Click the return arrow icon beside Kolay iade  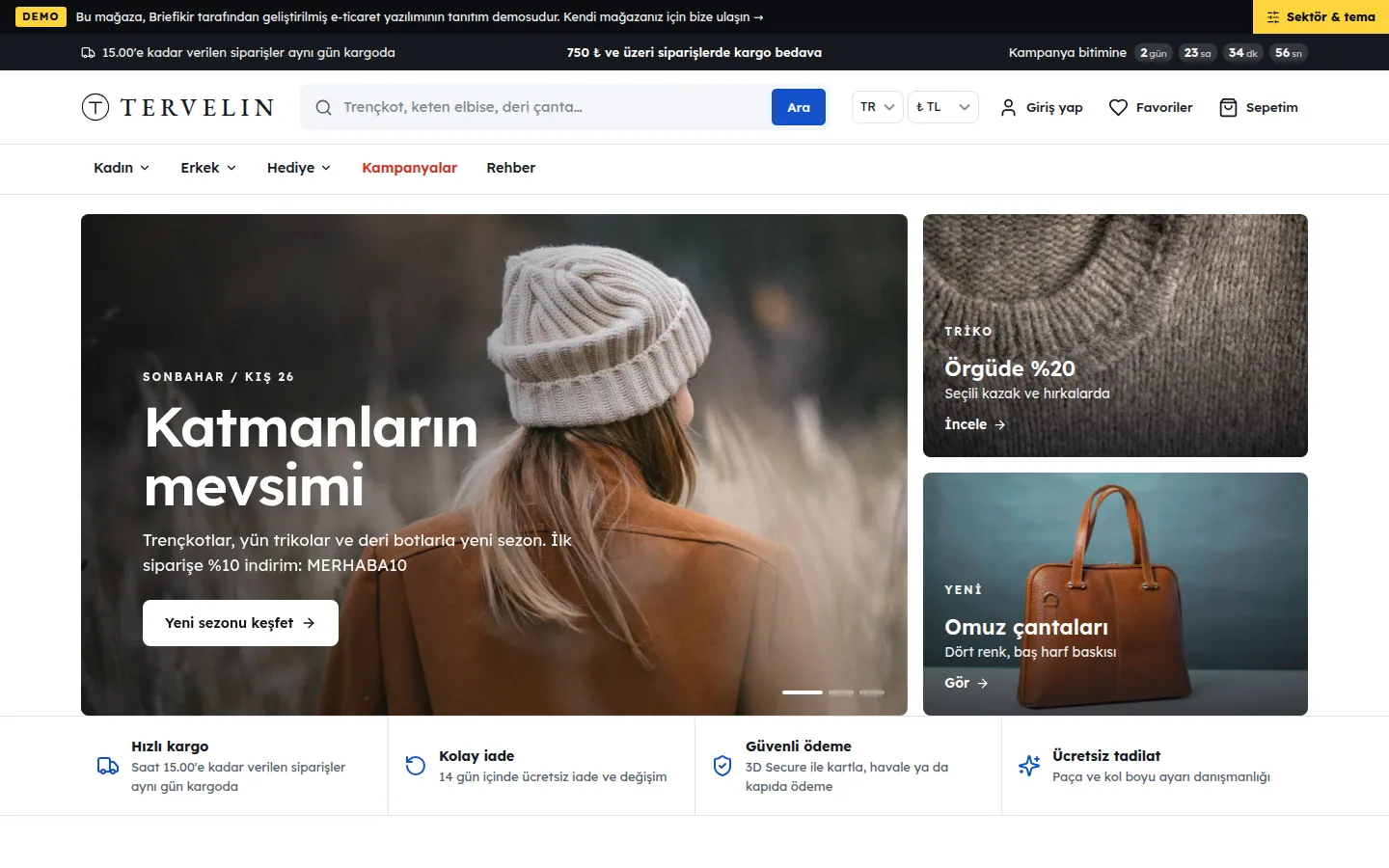(x=416, y=766)
